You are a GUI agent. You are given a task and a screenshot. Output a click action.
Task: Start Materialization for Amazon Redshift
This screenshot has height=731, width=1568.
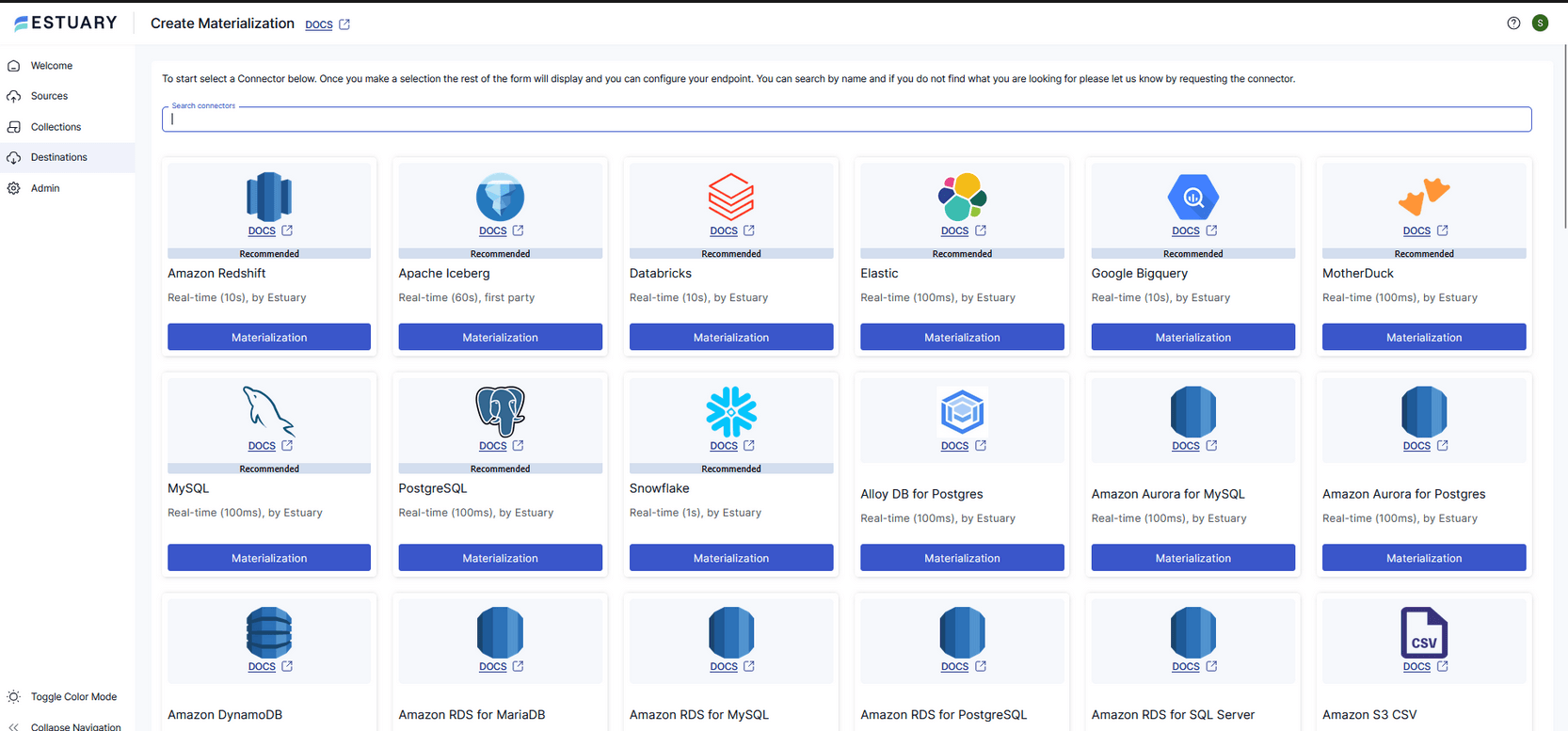point(269,337)
